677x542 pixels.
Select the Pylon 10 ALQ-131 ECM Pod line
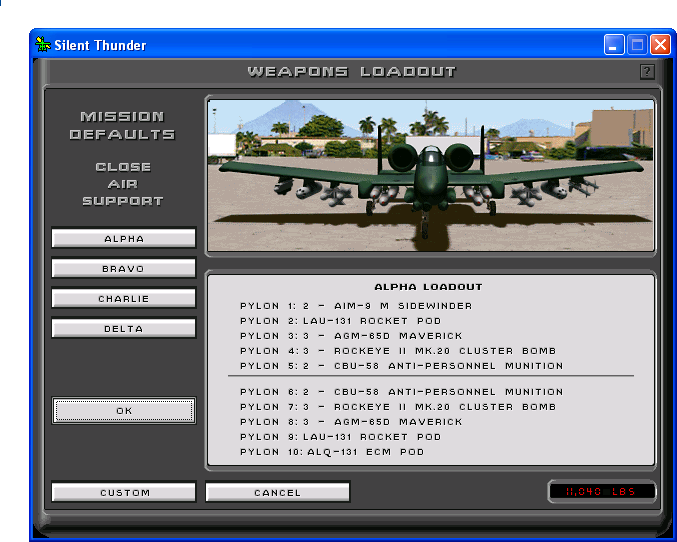pyautogui.click(x=332, y=452)
